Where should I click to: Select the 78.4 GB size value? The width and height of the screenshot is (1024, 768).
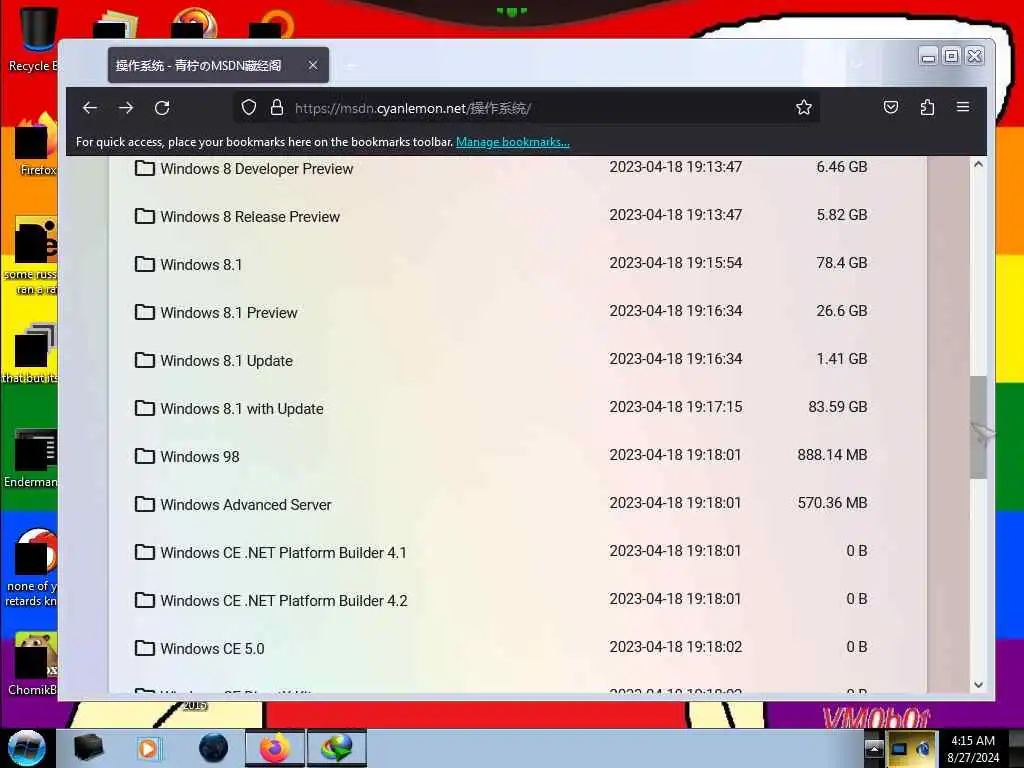842,263
